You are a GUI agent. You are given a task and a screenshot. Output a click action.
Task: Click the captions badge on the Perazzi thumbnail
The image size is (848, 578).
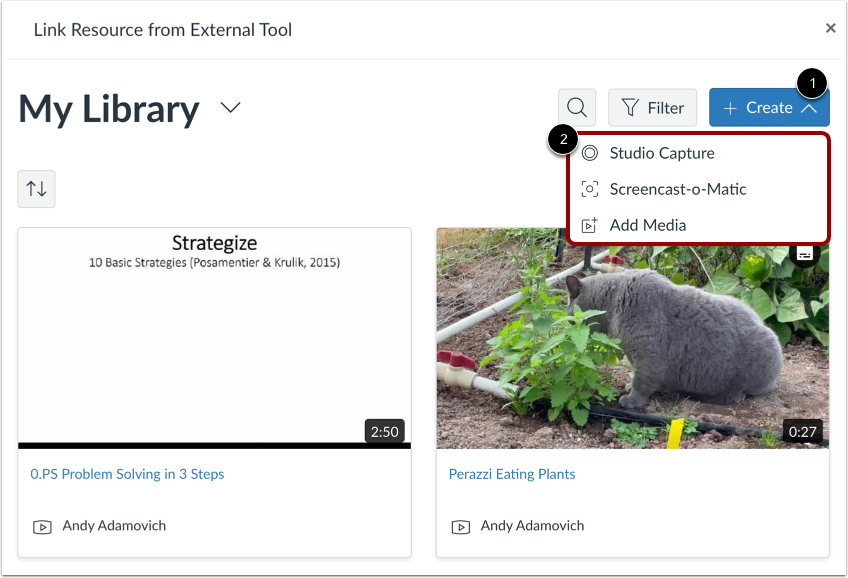pyautogui.click(x=805, y=254)
